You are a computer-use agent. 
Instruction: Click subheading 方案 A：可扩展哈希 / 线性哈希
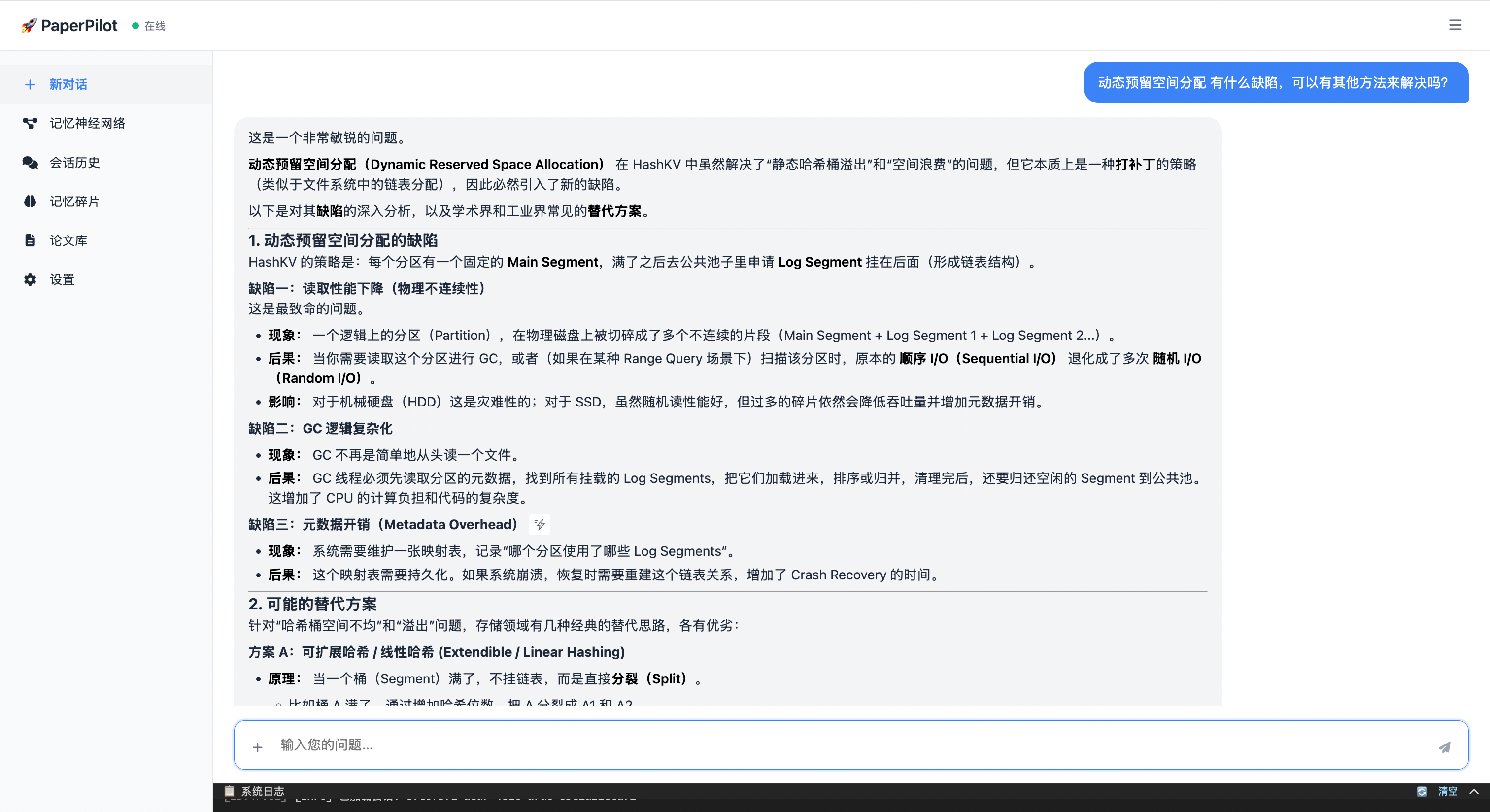pyautogui.click(x=437, y=652)
